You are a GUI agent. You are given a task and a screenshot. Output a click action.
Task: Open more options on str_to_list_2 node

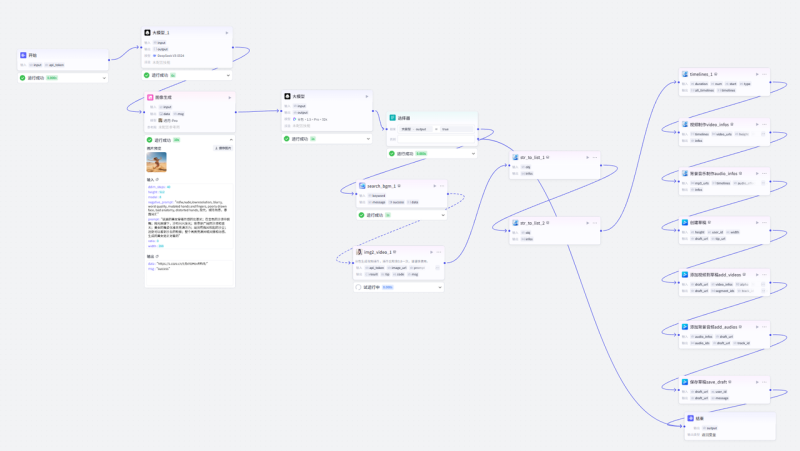[x=595, y=223]
